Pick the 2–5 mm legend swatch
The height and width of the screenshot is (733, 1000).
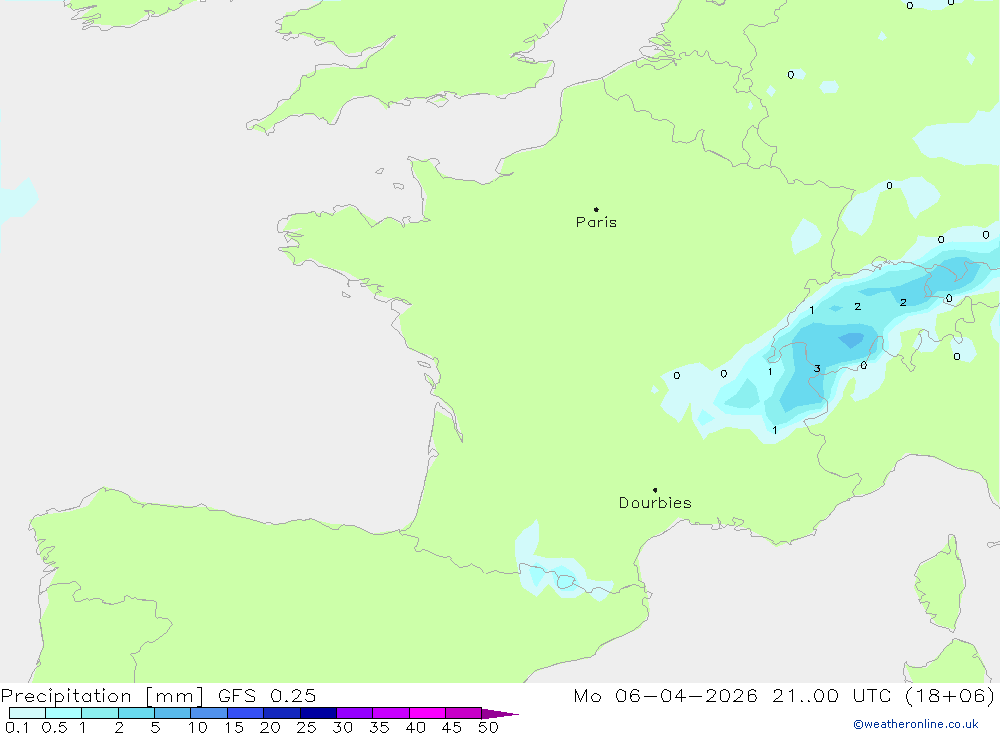136,713
